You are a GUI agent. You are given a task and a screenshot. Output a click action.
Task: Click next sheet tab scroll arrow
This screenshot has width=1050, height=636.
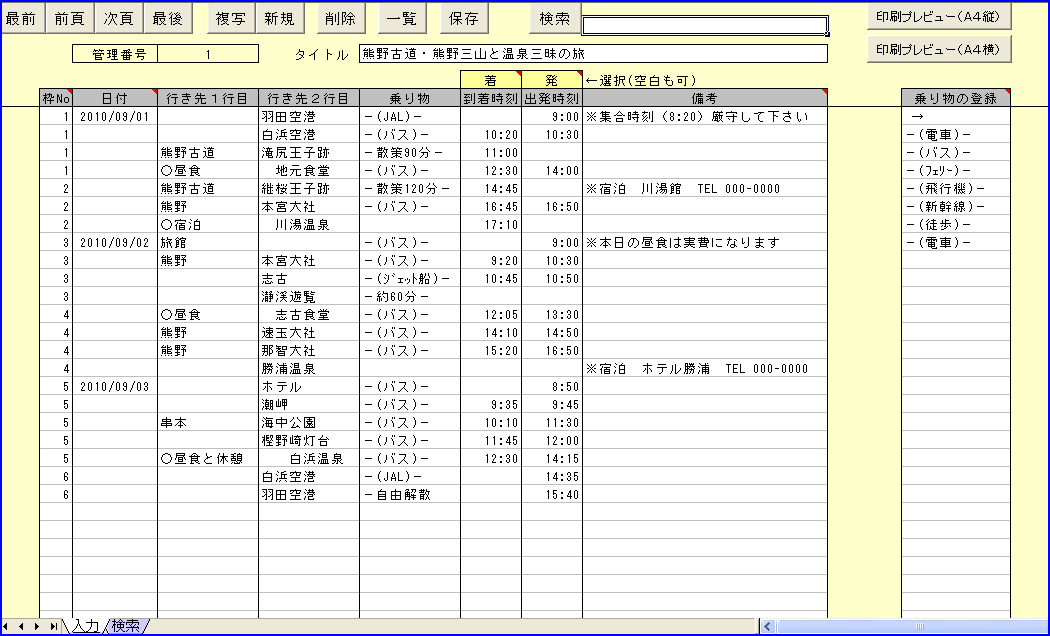click(37, 626)
